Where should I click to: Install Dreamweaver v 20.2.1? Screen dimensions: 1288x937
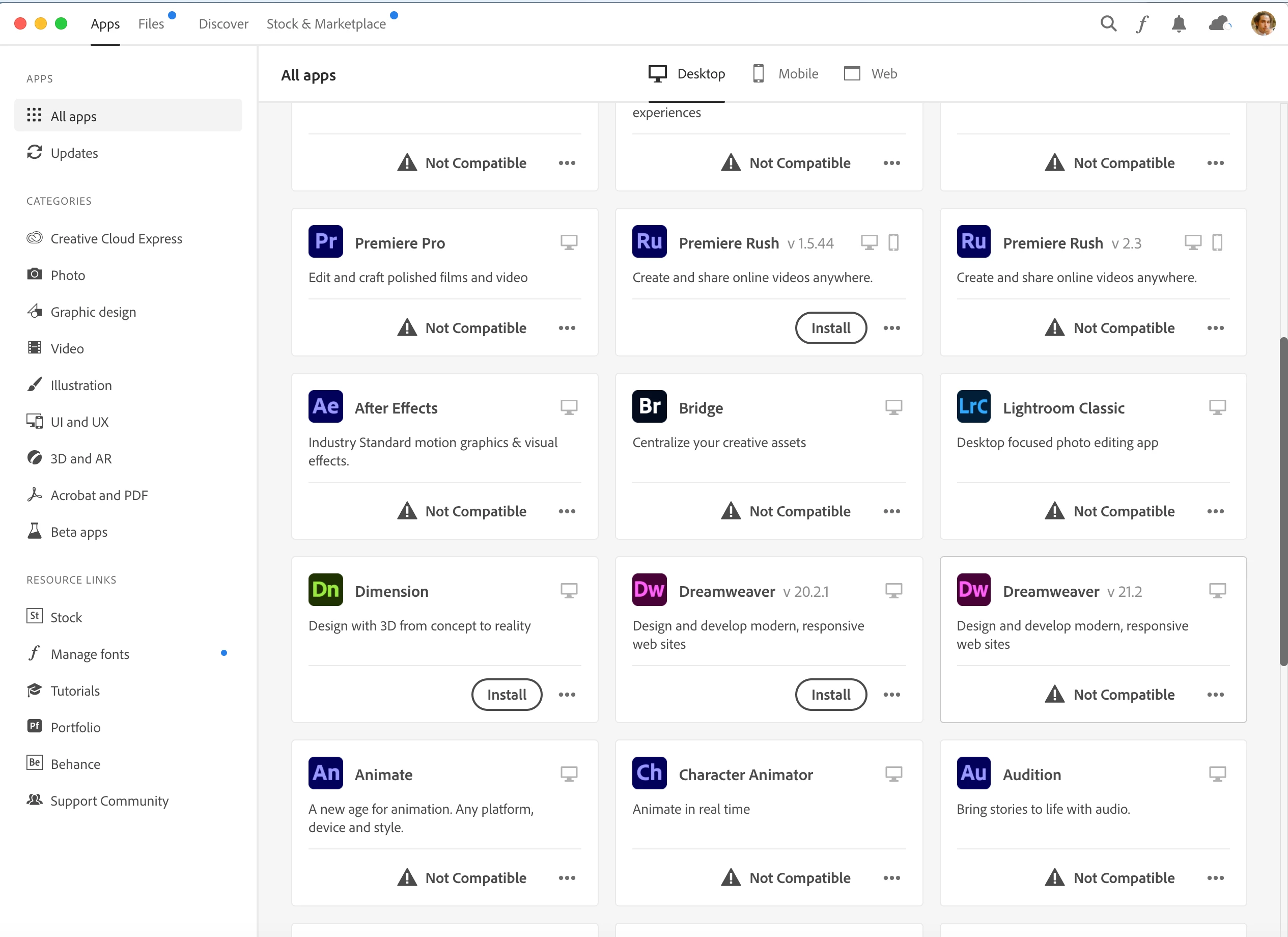(830, 695)
